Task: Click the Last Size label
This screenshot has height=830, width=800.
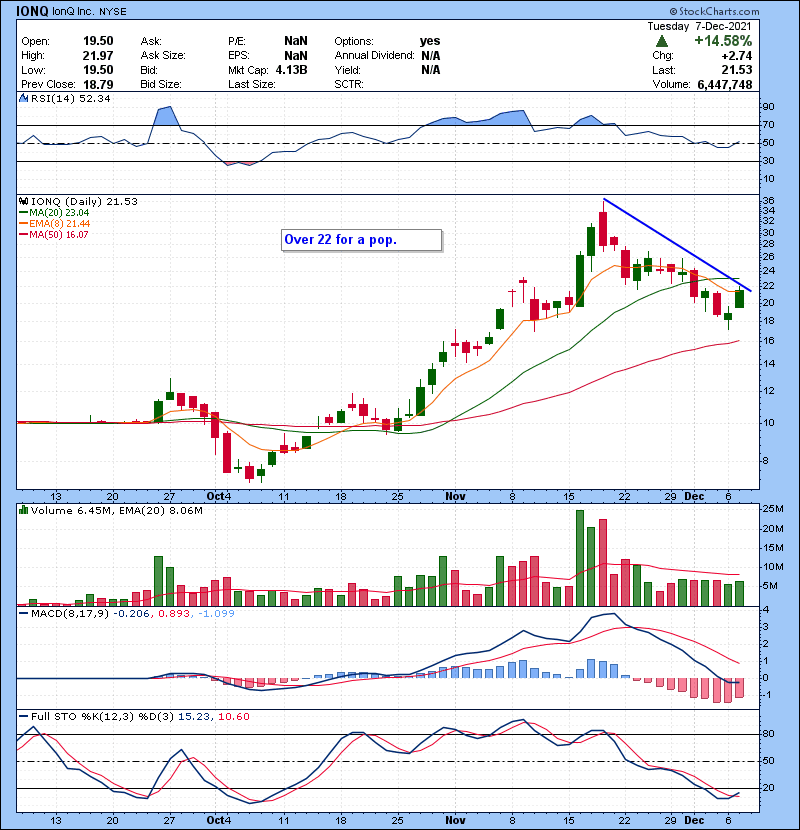Action: pyautogui.click(x=251, y=84)
